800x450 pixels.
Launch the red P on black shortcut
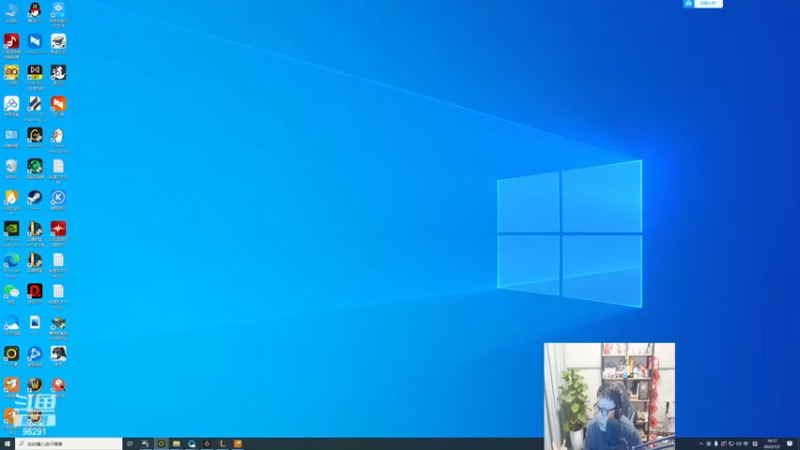pos(35,292)
